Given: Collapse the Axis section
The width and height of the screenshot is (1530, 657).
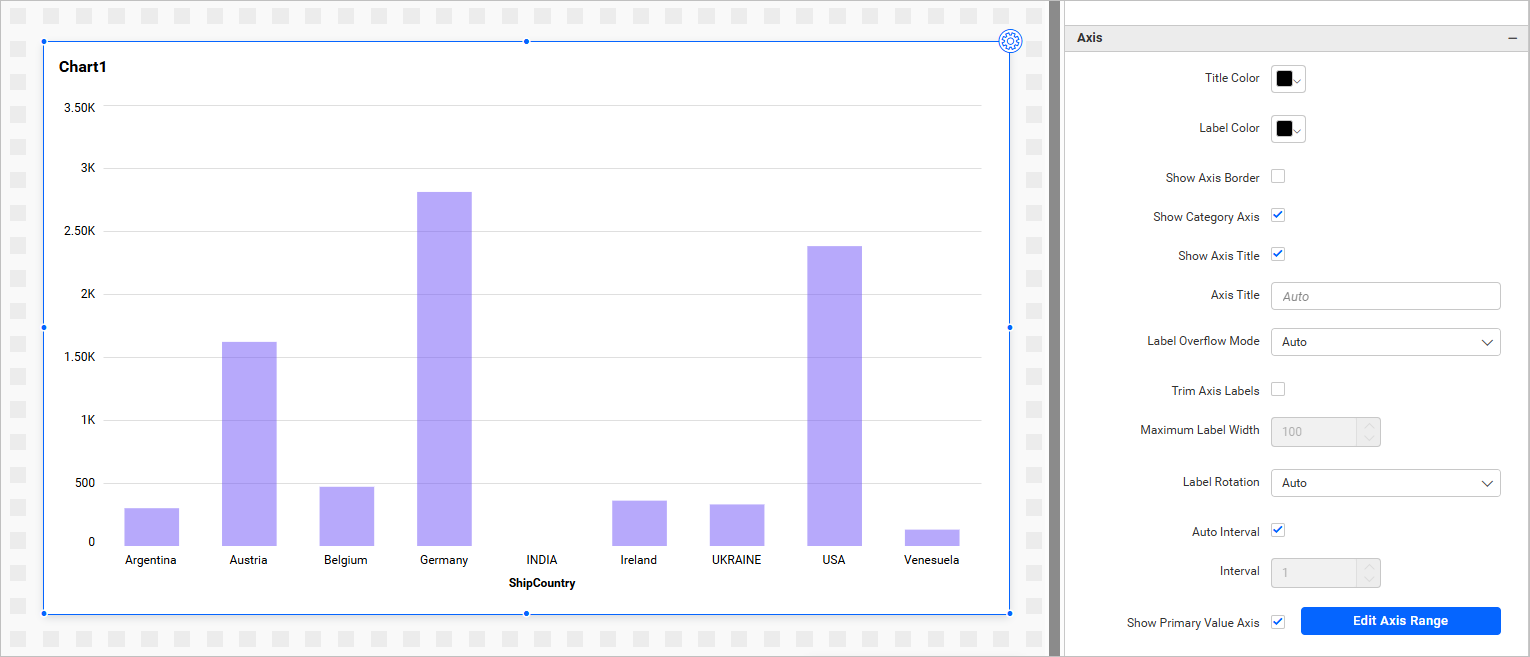Looking at the screenshot, I should (x=1513, y=38).
